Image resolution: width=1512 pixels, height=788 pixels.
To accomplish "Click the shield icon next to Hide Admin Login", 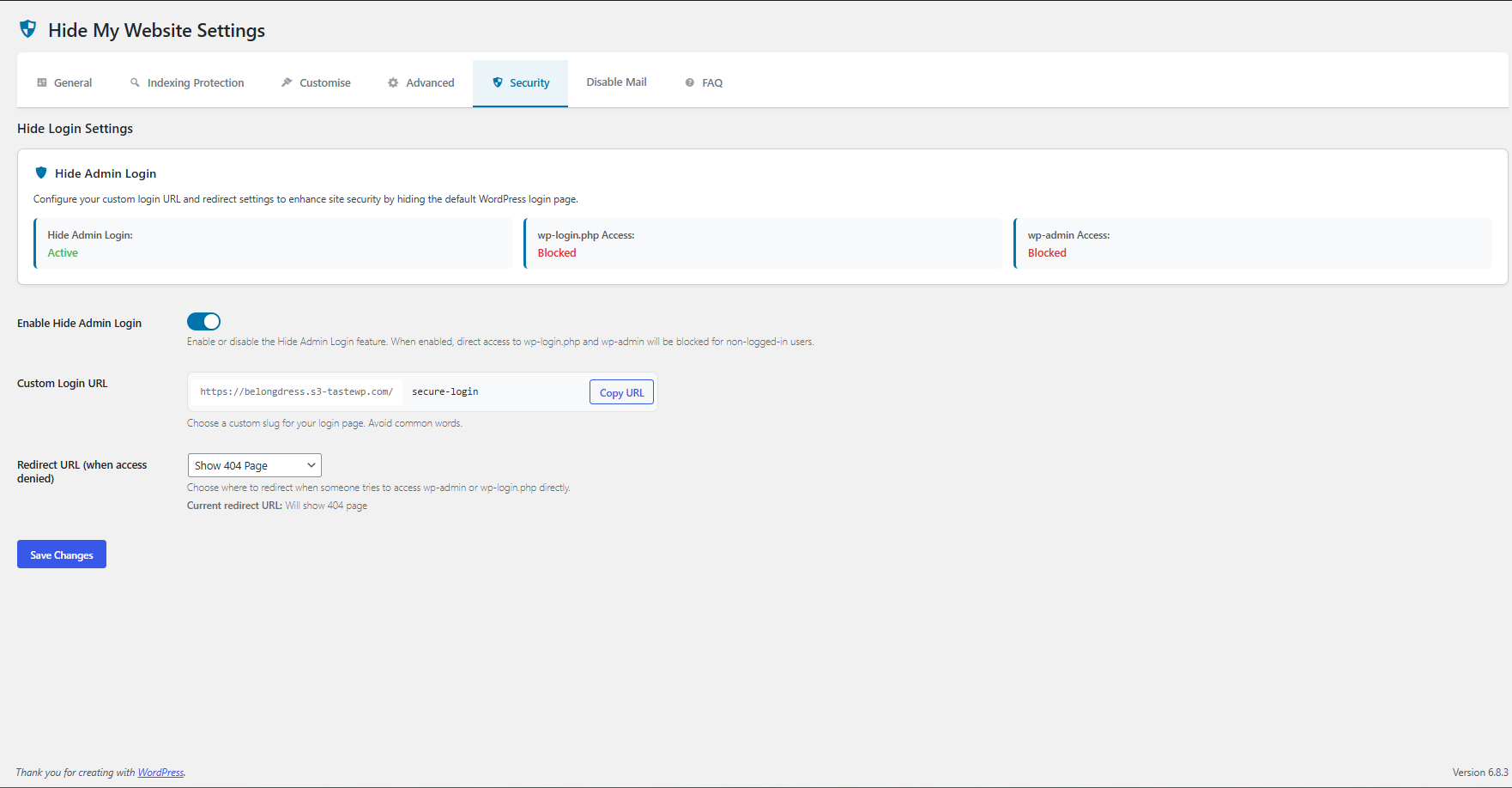I will click(40, 173).
